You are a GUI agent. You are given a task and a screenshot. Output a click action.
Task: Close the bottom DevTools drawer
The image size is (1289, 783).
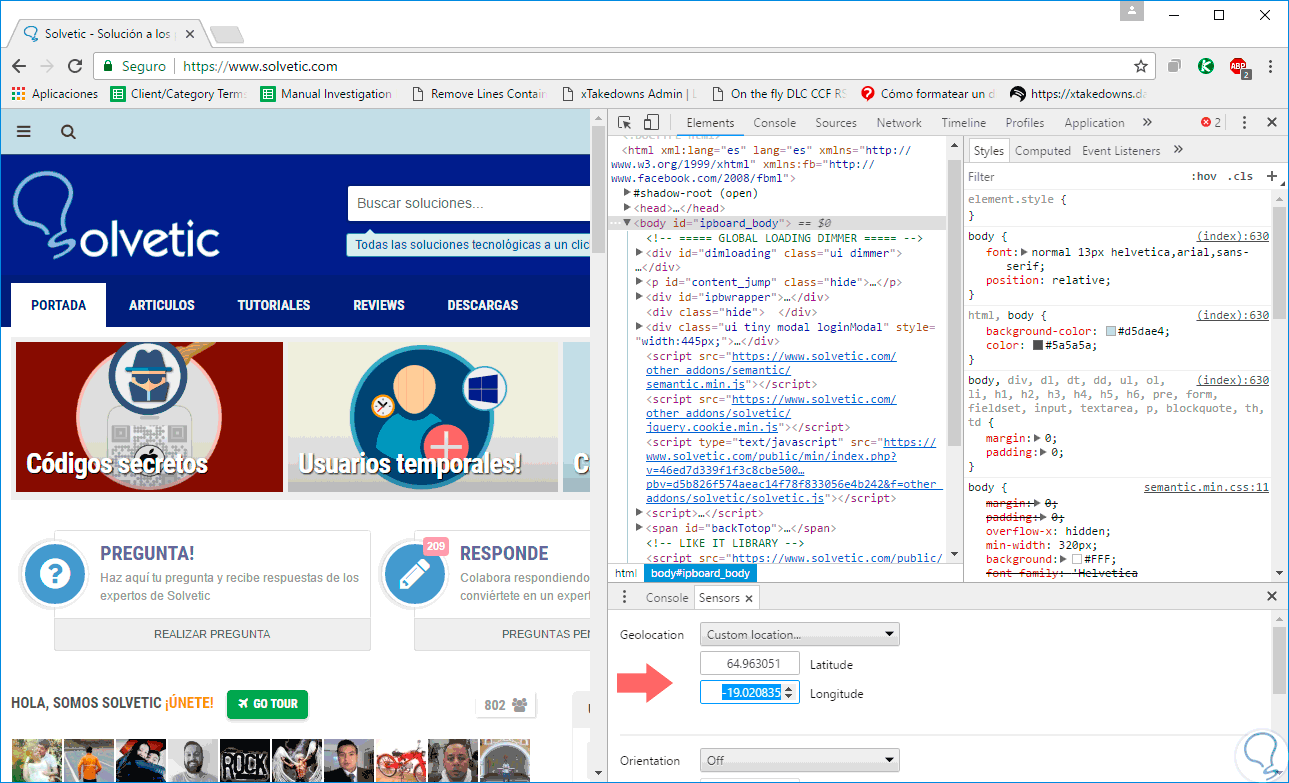point(1272,596)
